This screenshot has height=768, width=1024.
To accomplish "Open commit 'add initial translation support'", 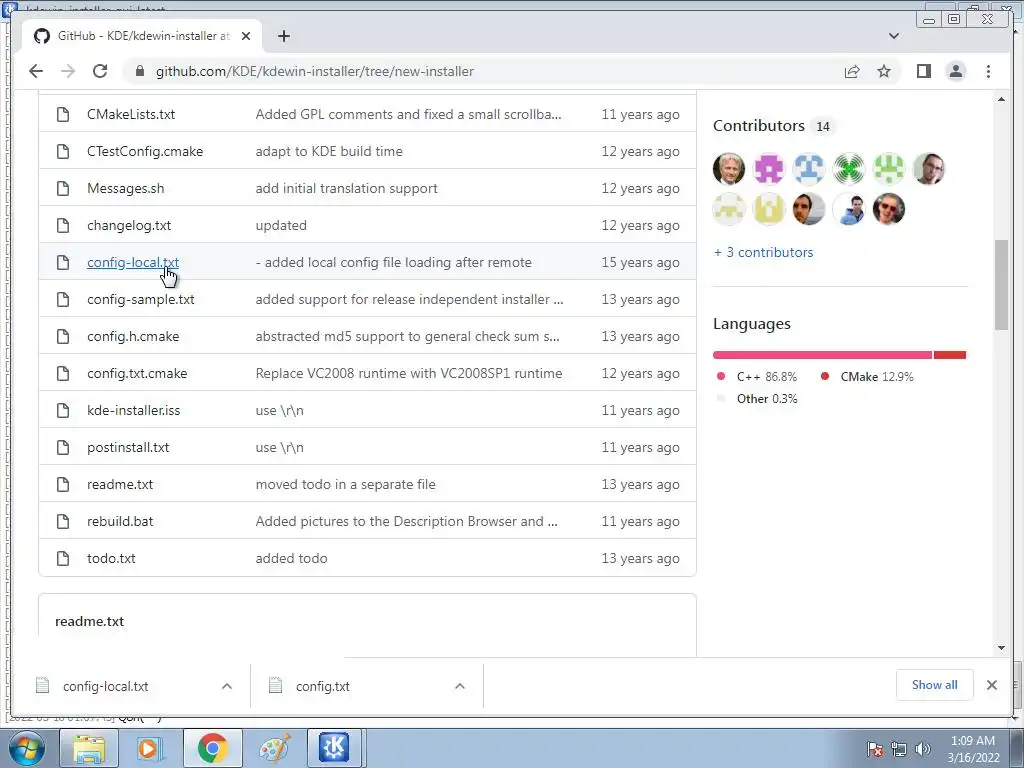I will 346,189.
